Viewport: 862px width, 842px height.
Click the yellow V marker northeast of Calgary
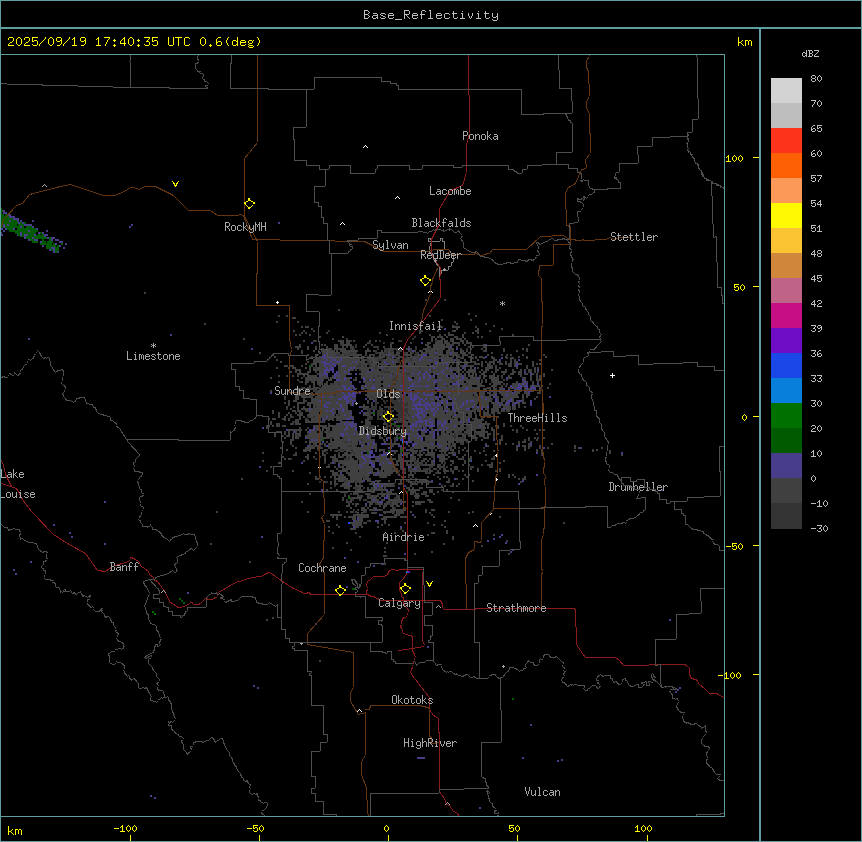pos(429,583)
